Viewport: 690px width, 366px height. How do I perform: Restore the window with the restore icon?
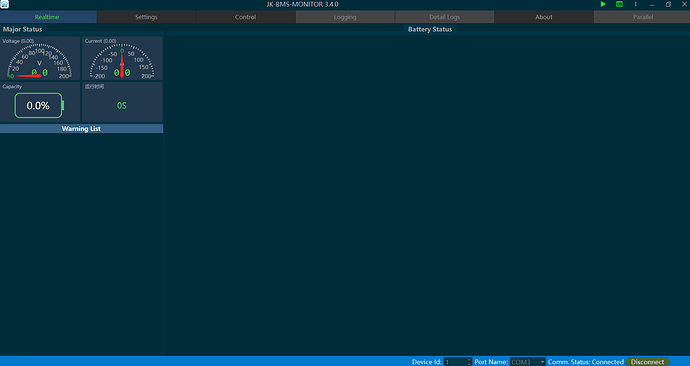pyautogui.click(x=668, y=4)
